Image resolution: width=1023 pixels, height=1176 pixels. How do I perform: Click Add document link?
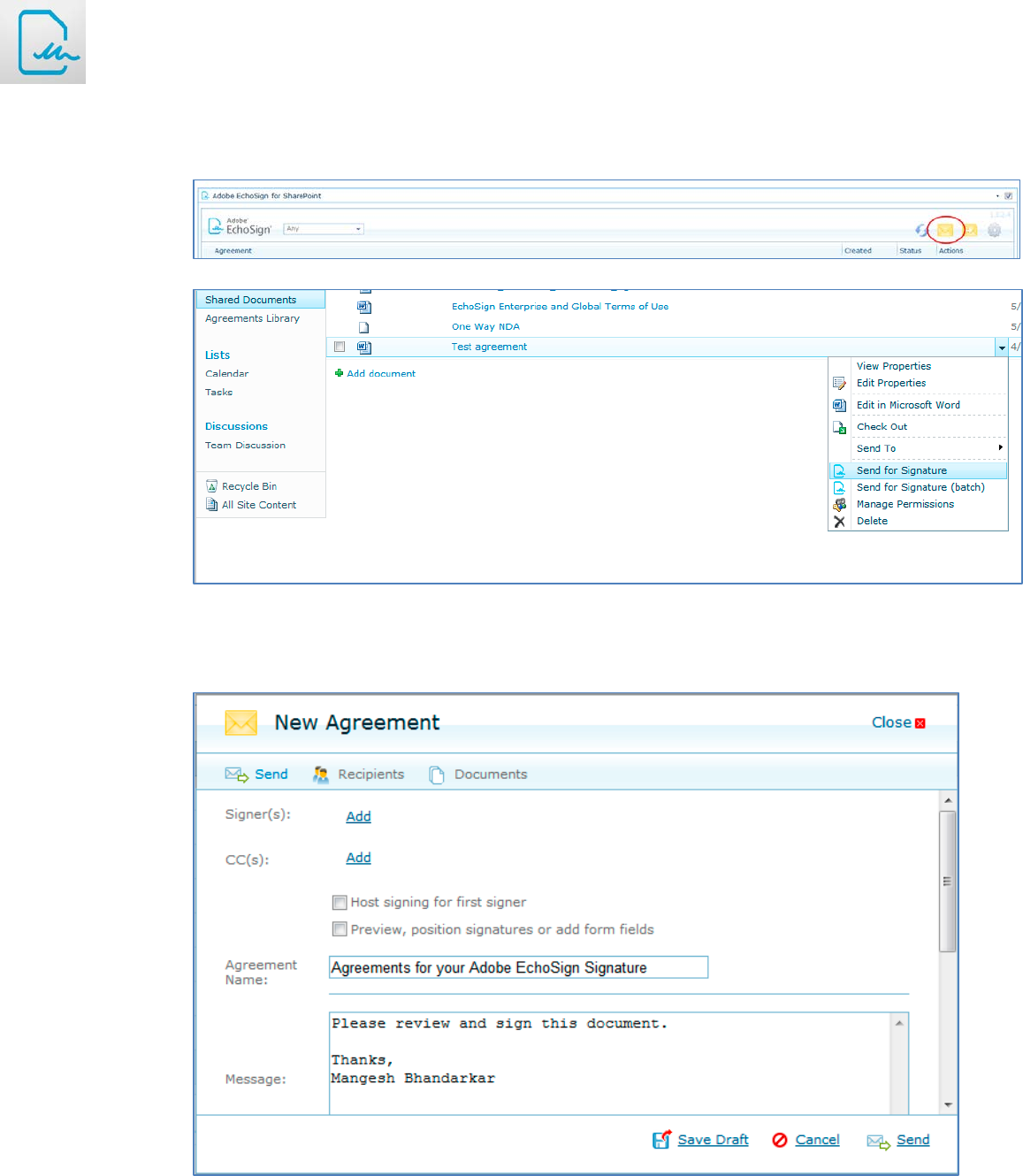point(381,374)
